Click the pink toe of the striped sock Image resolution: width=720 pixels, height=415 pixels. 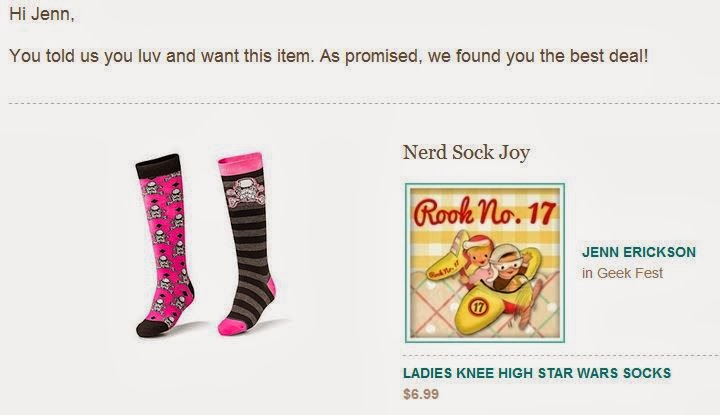(x=232, y=326)
